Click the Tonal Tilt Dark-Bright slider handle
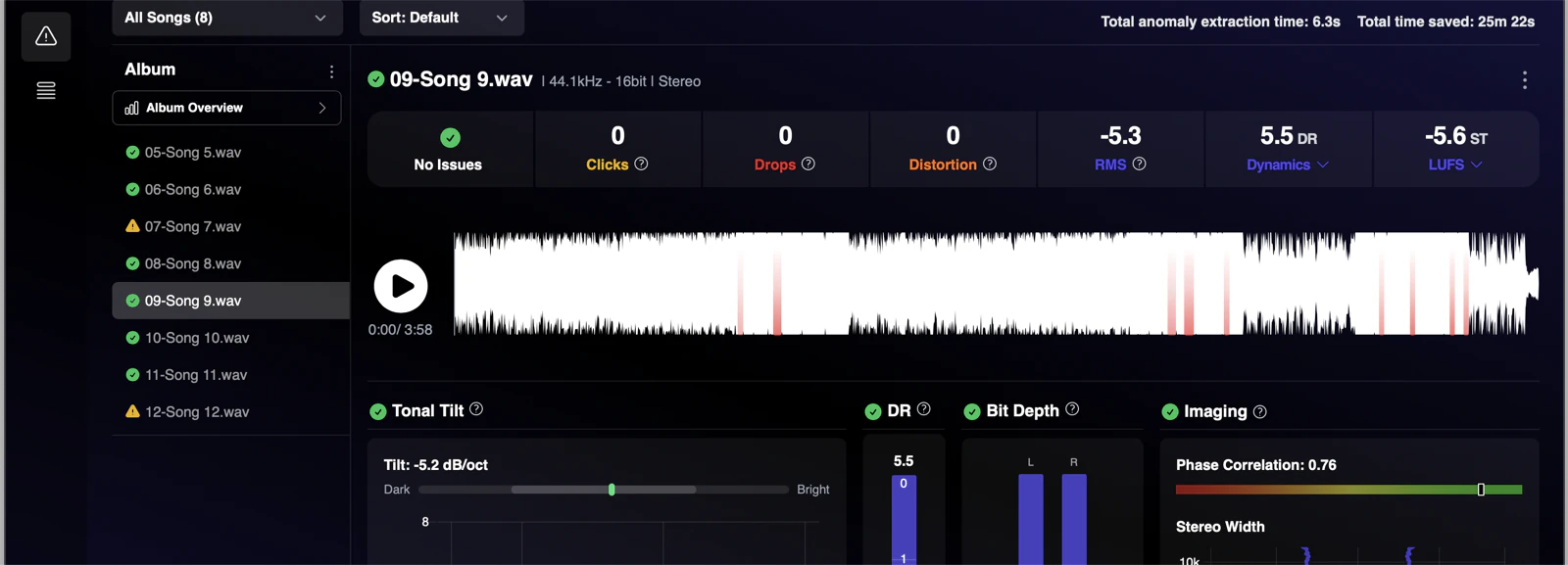 (612, 490)
